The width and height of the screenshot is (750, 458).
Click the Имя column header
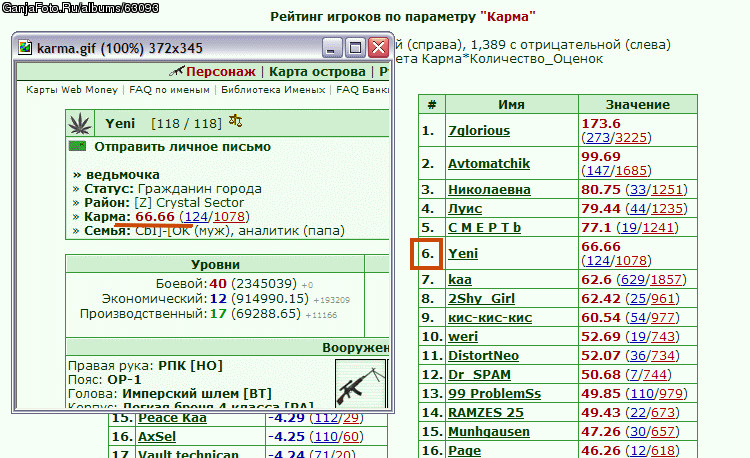(511, 104)
